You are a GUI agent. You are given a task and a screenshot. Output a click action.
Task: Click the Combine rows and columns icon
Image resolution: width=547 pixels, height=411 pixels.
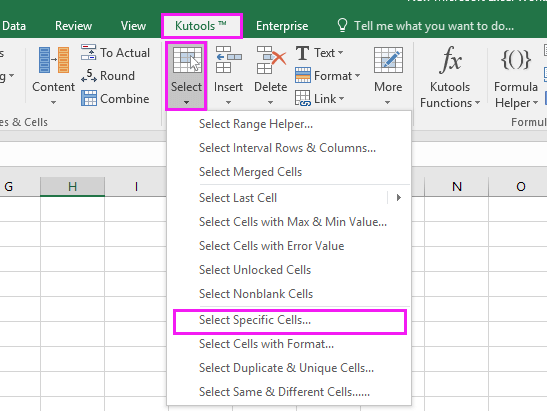coord(89,98)
